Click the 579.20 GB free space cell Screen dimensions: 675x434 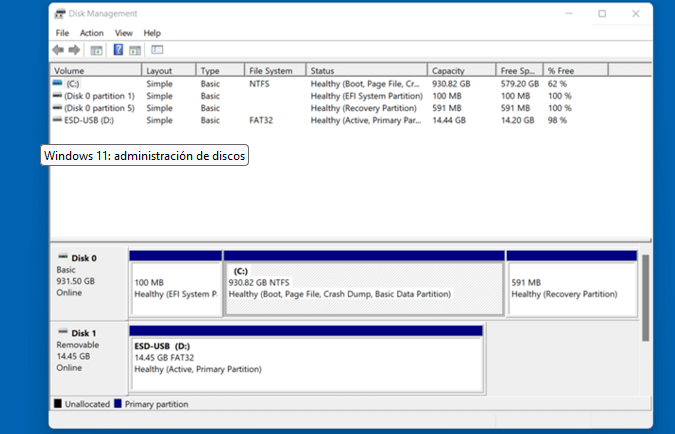(520, 84)
